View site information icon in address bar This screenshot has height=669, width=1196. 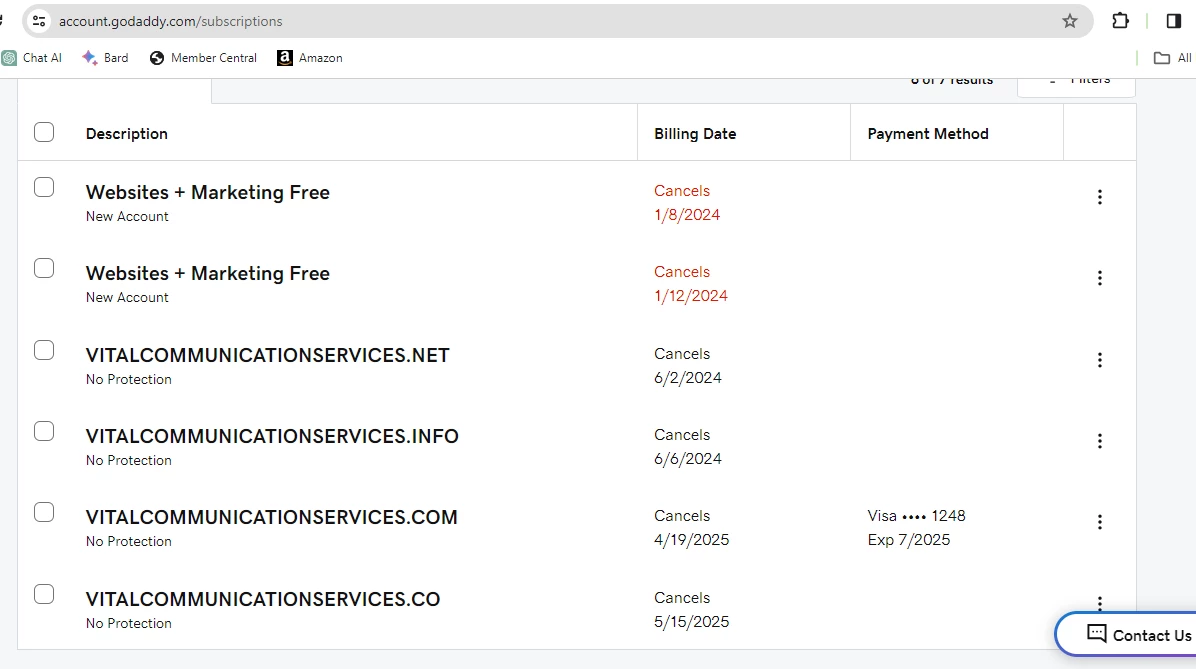pyautogui.click(x=39, y=21)
